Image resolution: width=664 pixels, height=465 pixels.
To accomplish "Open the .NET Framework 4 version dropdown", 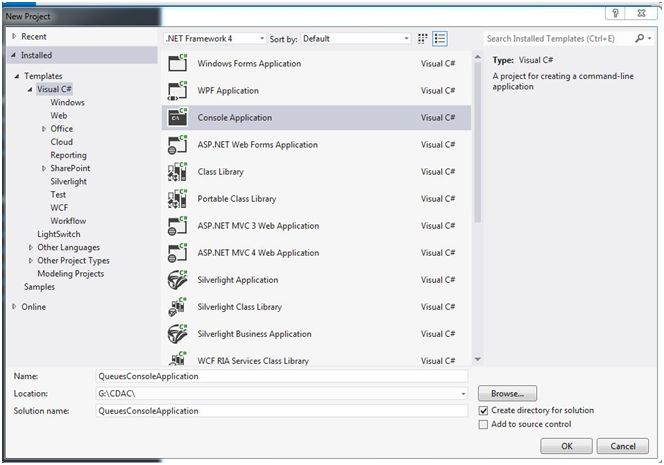I will (215, 39).
